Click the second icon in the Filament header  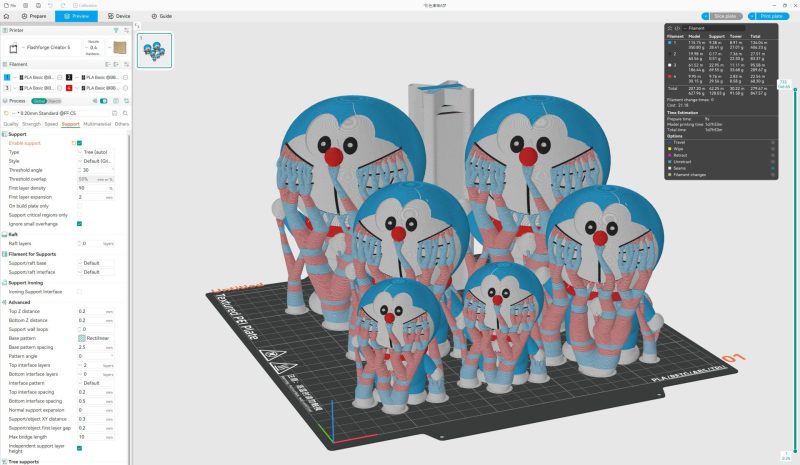[116, 64]
